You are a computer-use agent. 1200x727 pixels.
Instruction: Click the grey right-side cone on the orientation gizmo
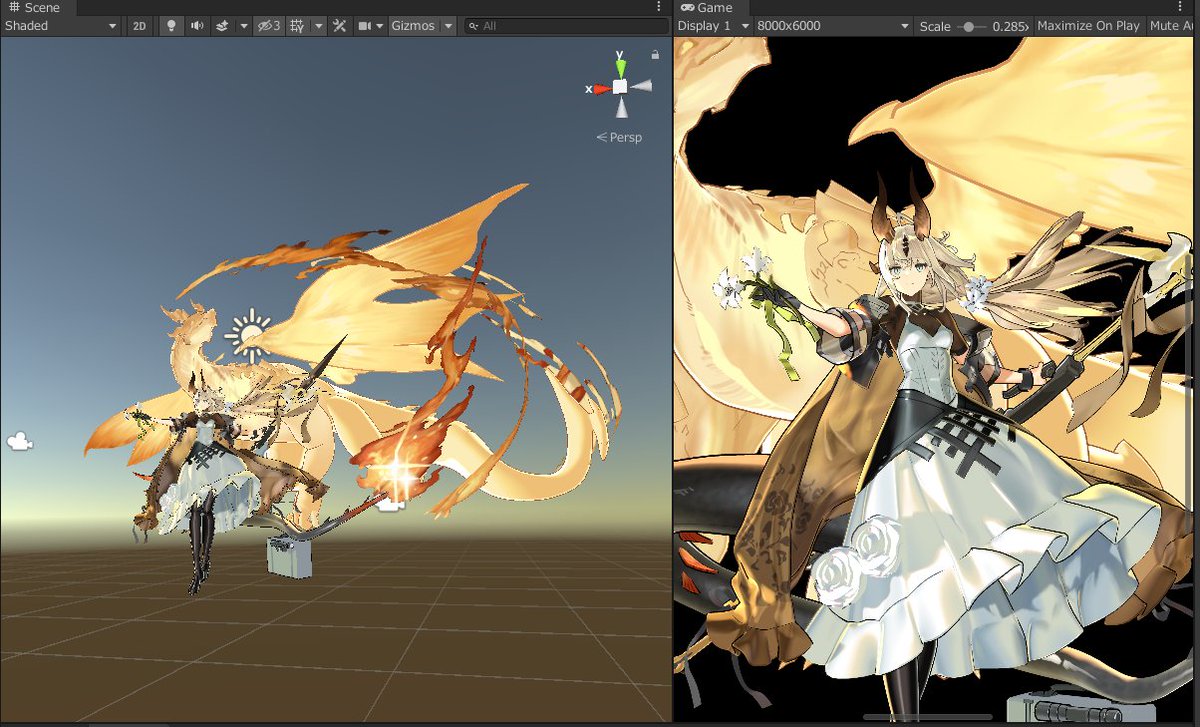641,86
